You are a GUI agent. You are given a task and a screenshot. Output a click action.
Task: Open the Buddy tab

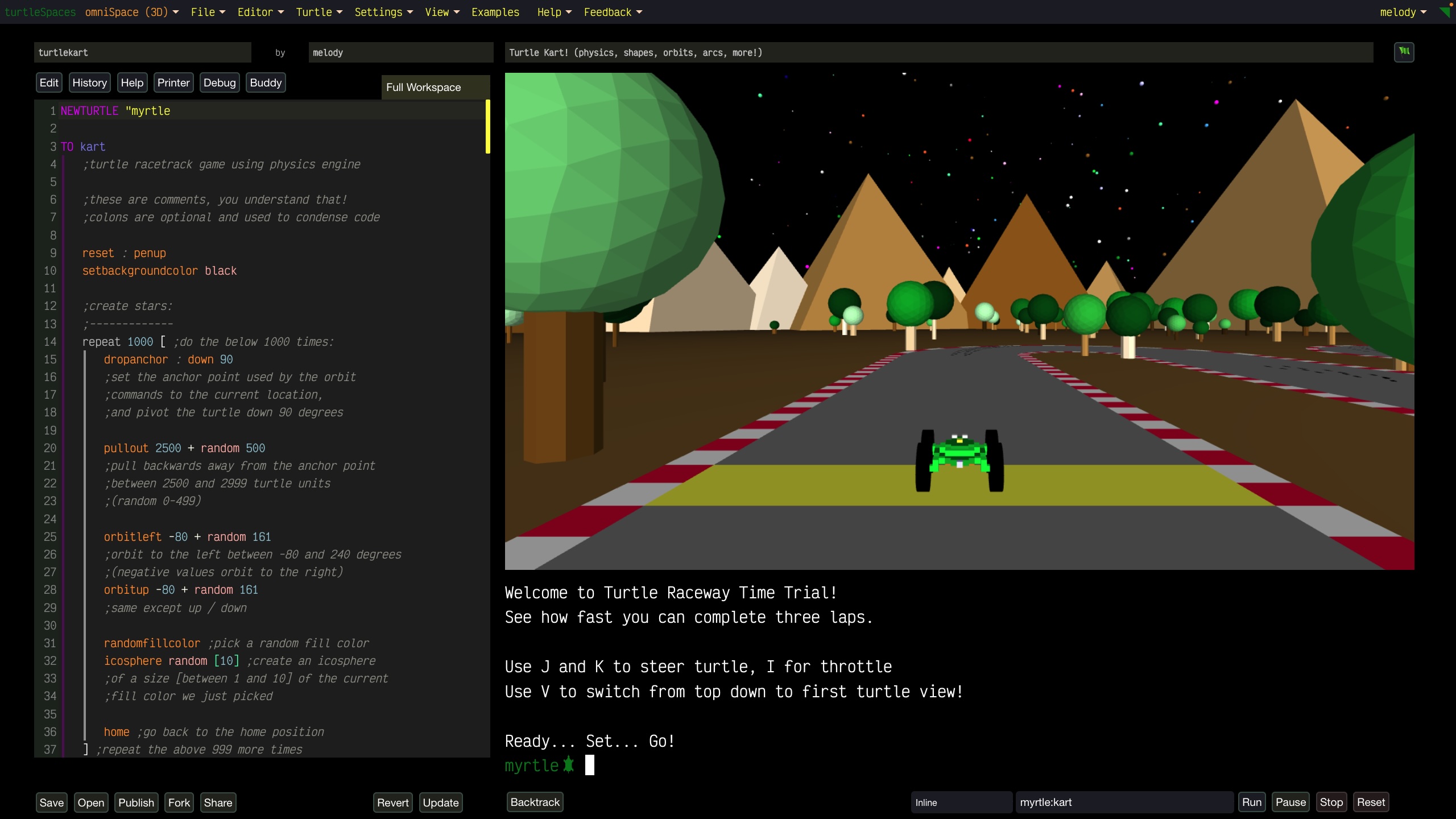(x=266, y=82)
